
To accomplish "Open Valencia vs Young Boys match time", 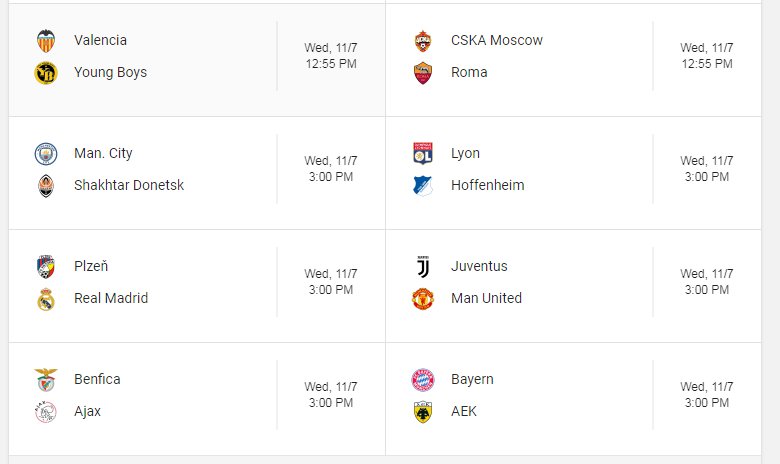I will pyautogui.click(x=331, y=56).
